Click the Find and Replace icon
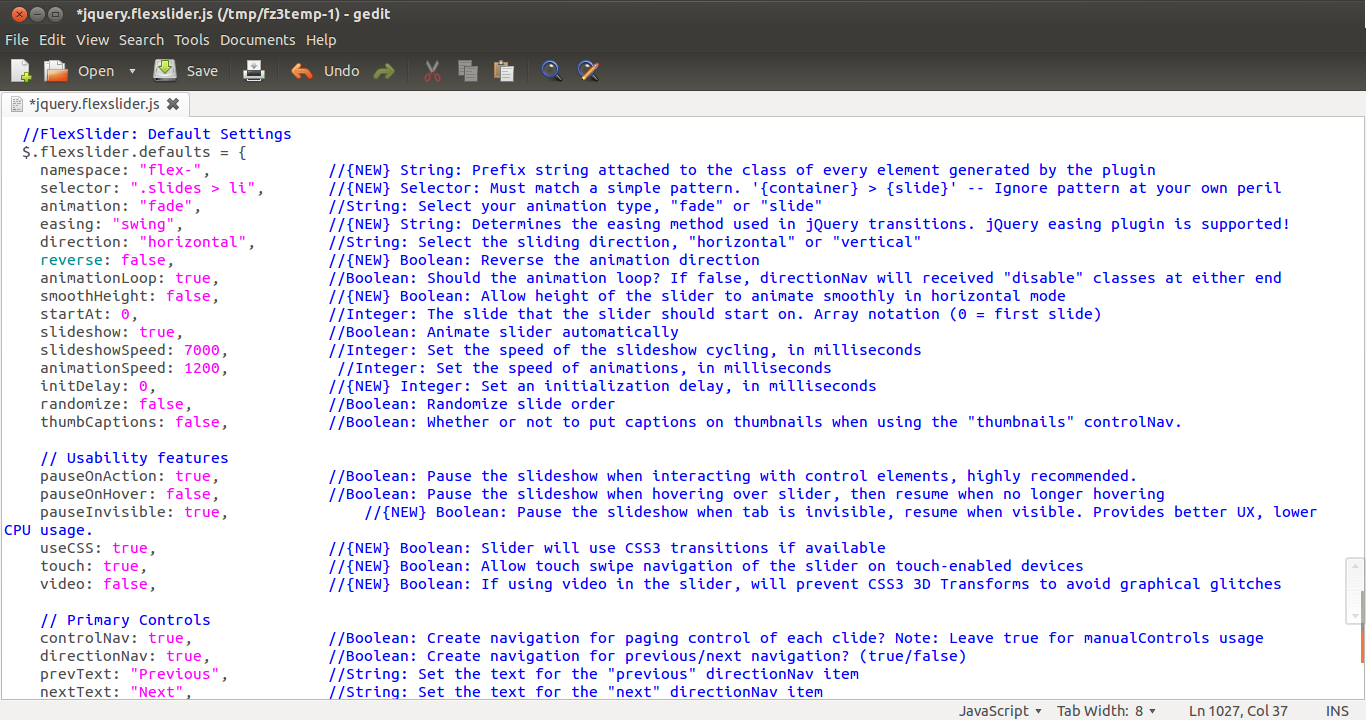Screen dimensions: 1366x720 (588, 71)
